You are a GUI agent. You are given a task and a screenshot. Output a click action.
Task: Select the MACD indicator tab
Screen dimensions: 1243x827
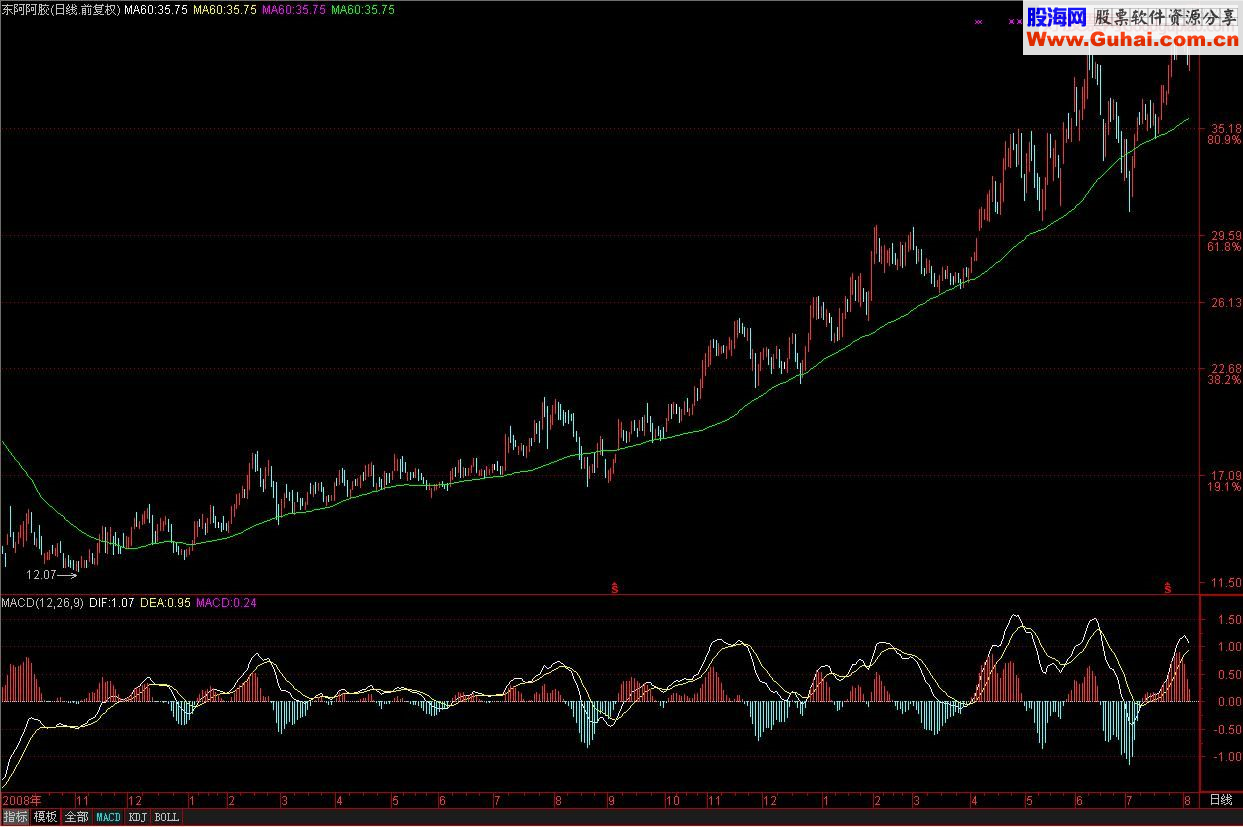pyautogui.click(x=108, y=817)
